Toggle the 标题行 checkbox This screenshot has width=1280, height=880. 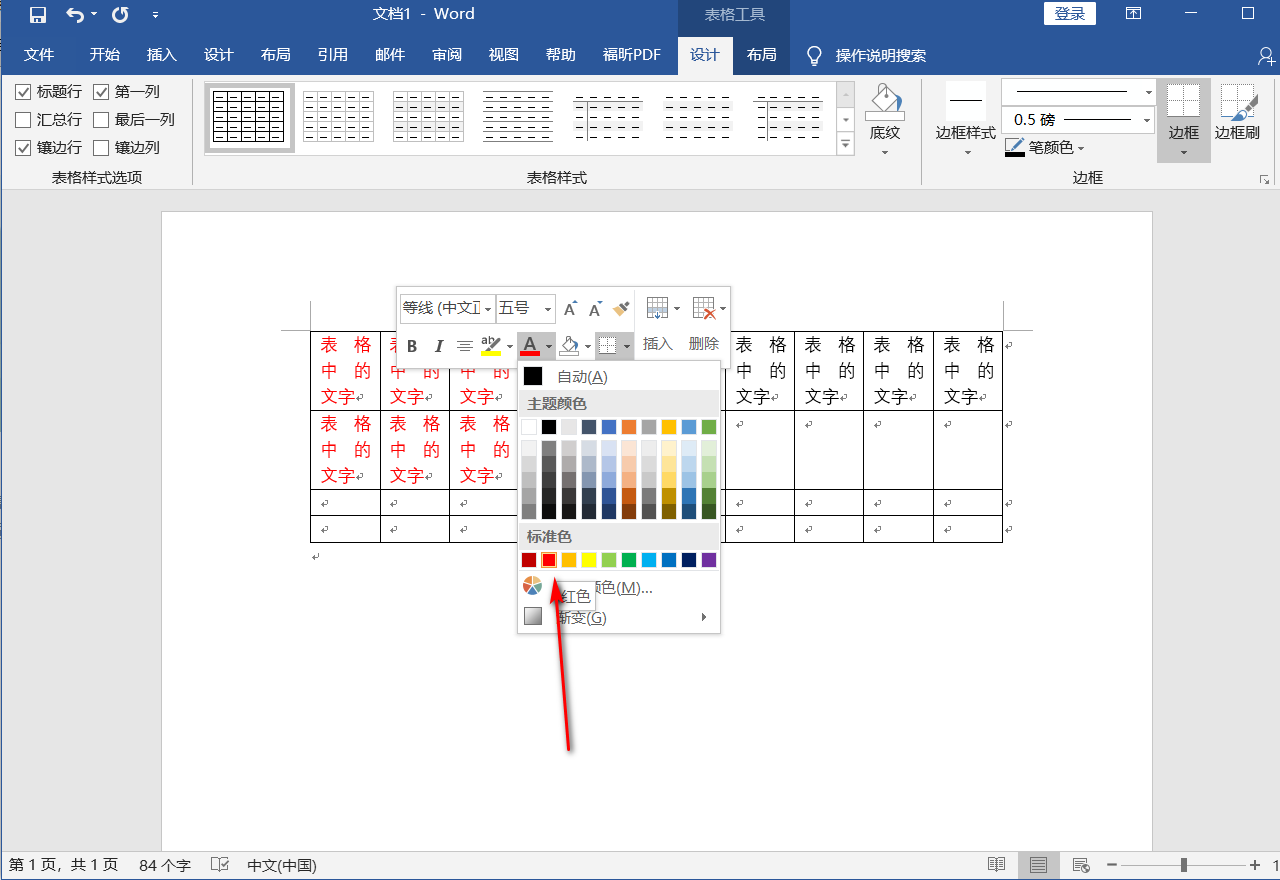point(23,92)
